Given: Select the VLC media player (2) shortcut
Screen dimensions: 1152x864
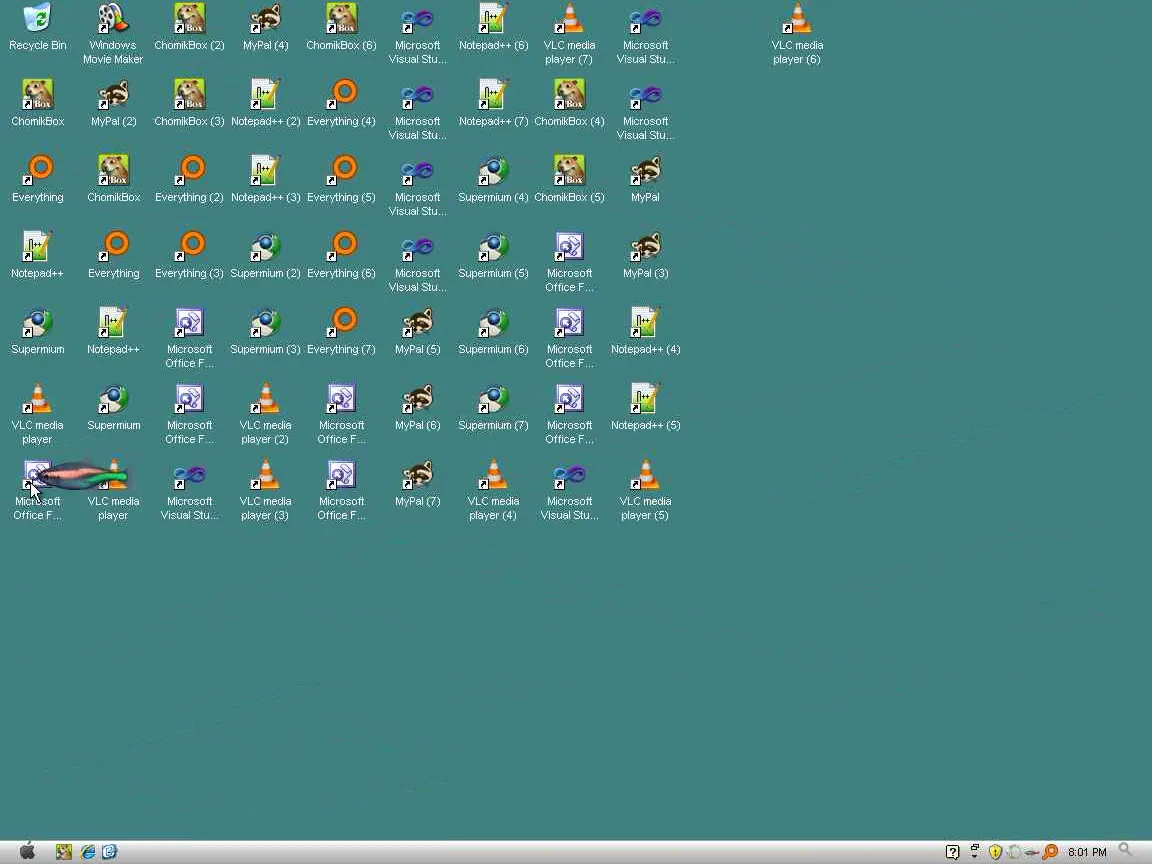Looking at the screenshot, I should 265,414.
